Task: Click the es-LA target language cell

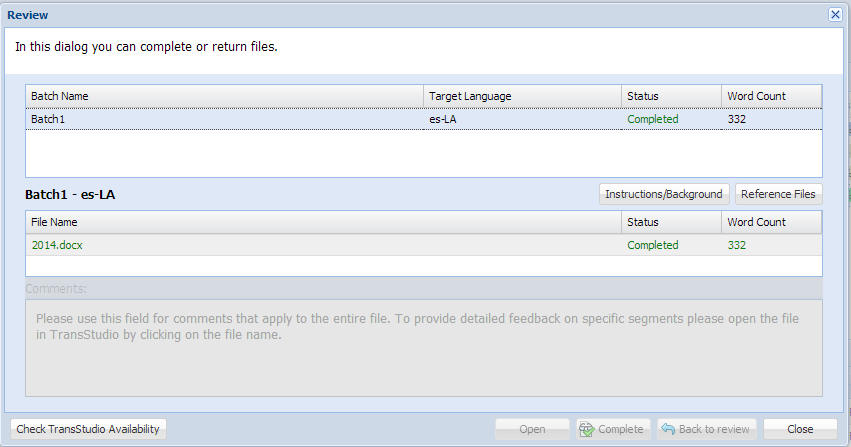Action: [443, 119]
